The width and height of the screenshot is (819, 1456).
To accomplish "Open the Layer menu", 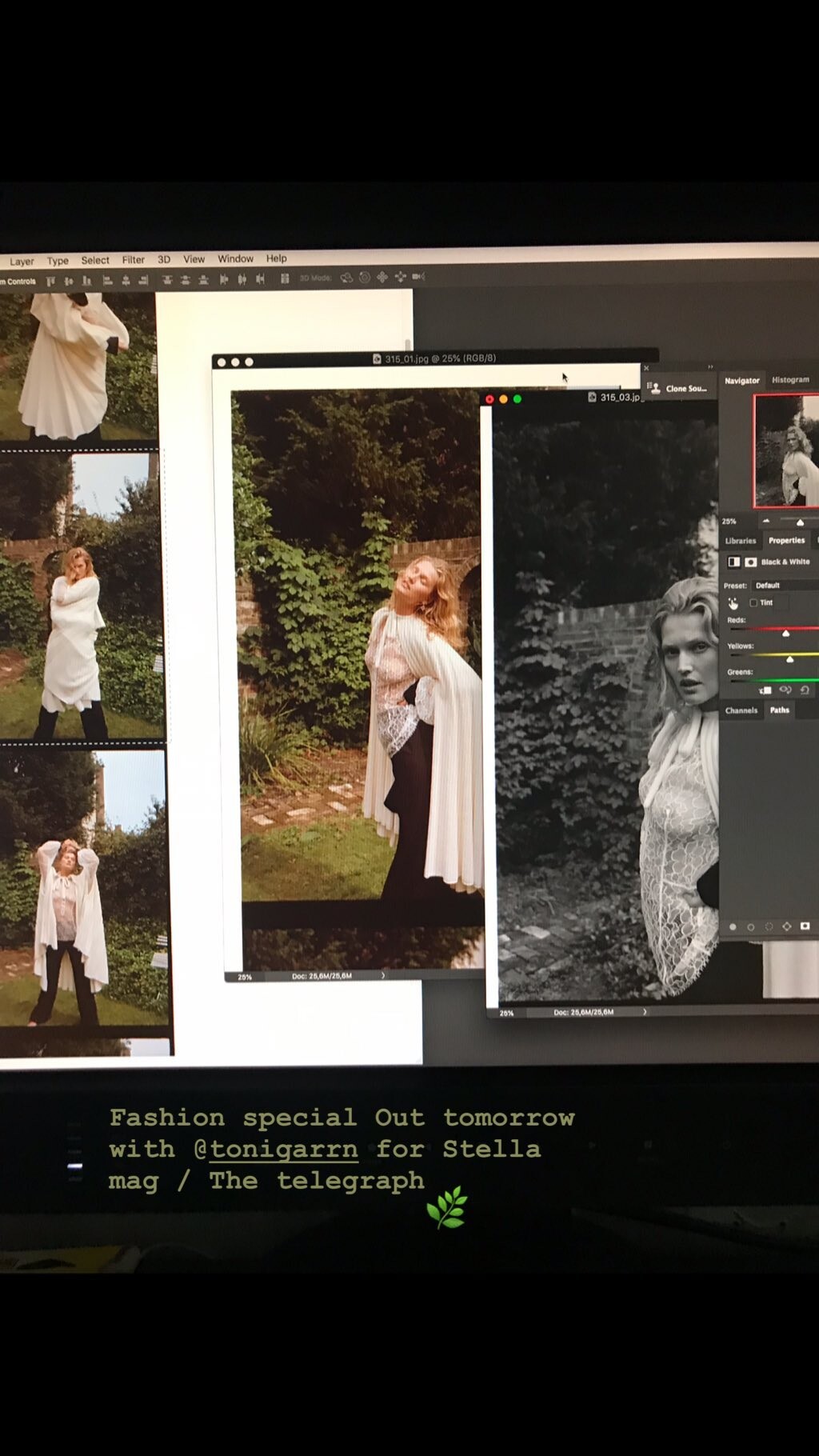I will (x=22, y=261).
